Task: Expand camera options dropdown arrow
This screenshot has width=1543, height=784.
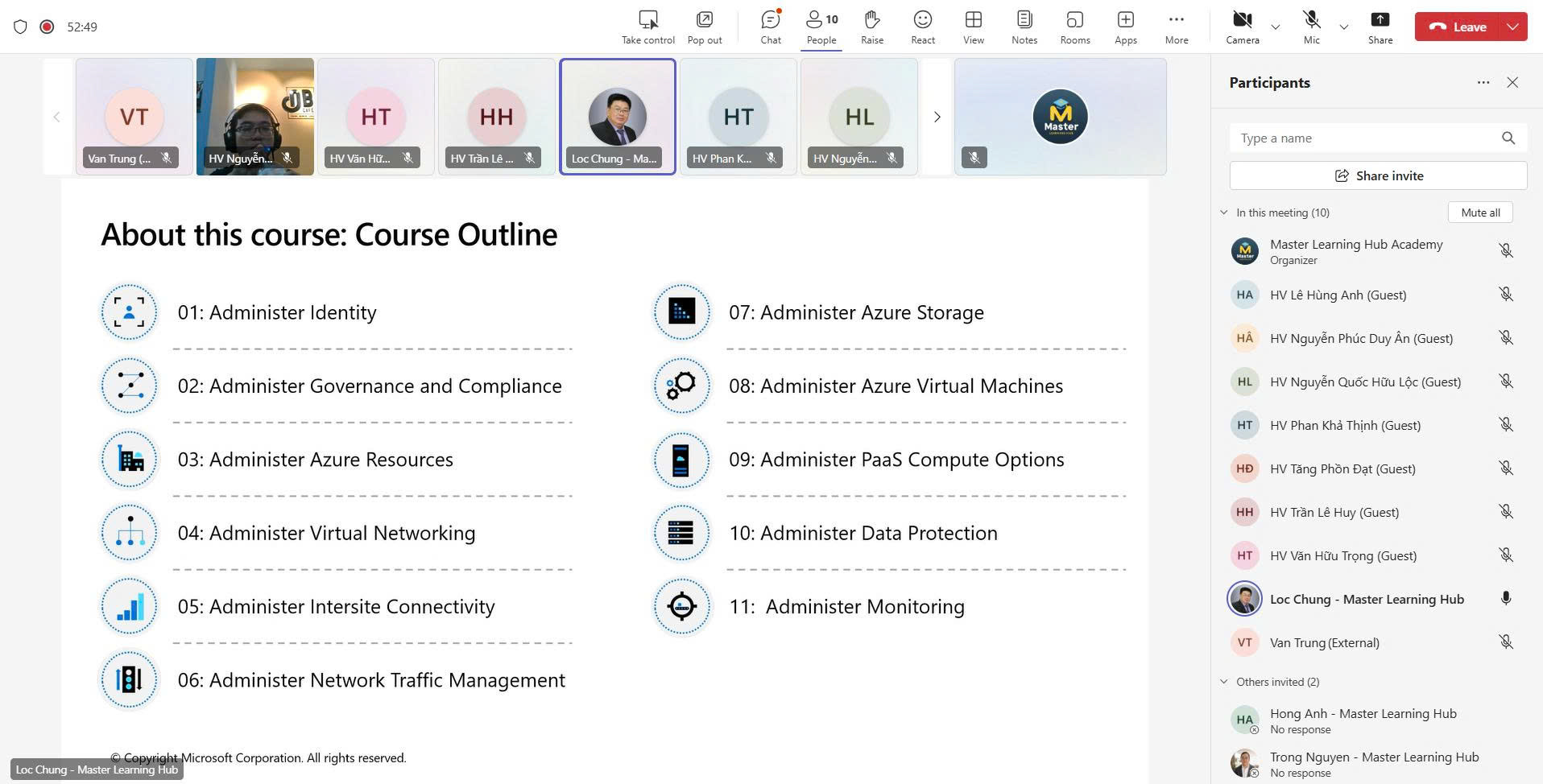Action: tap(1276, 27)
